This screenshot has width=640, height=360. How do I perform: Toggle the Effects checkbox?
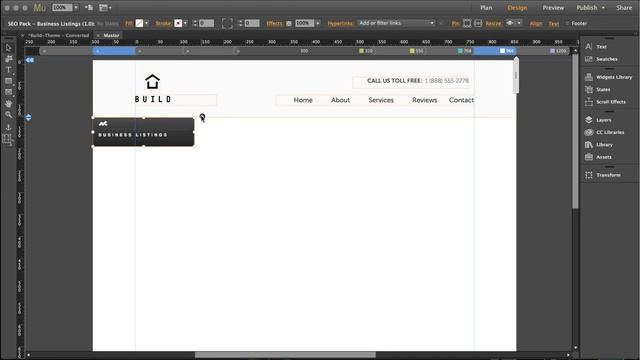289,24
